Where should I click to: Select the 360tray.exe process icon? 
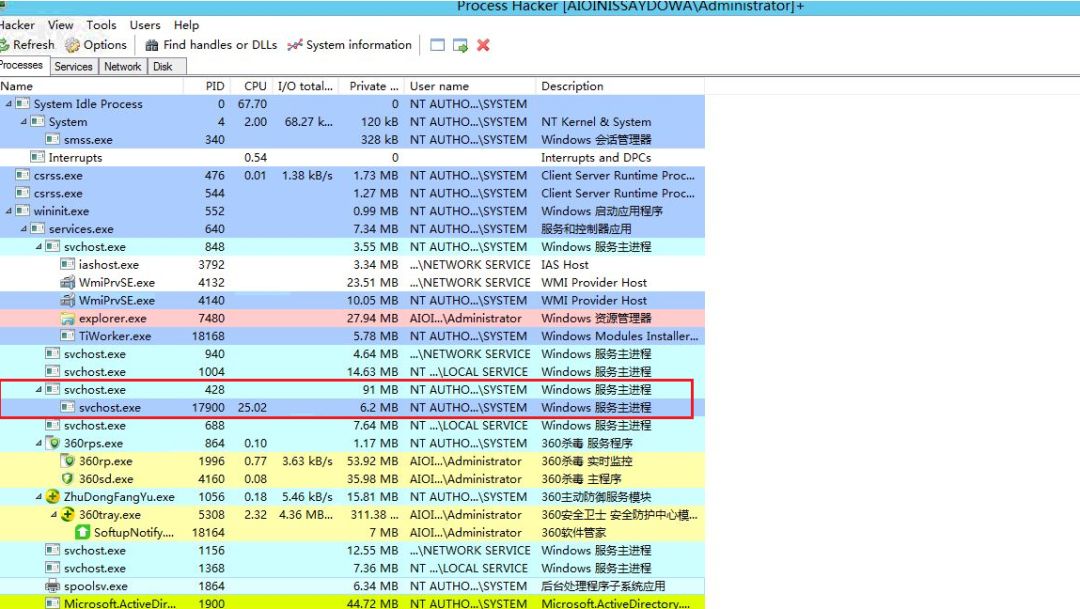pos(68,515)
